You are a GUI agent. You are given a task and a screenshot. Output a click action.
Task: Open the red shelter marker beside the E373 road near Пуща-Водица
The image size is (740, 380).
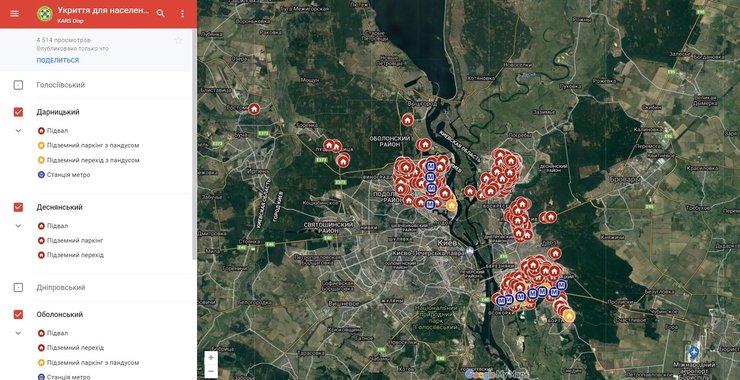[343, 161]
